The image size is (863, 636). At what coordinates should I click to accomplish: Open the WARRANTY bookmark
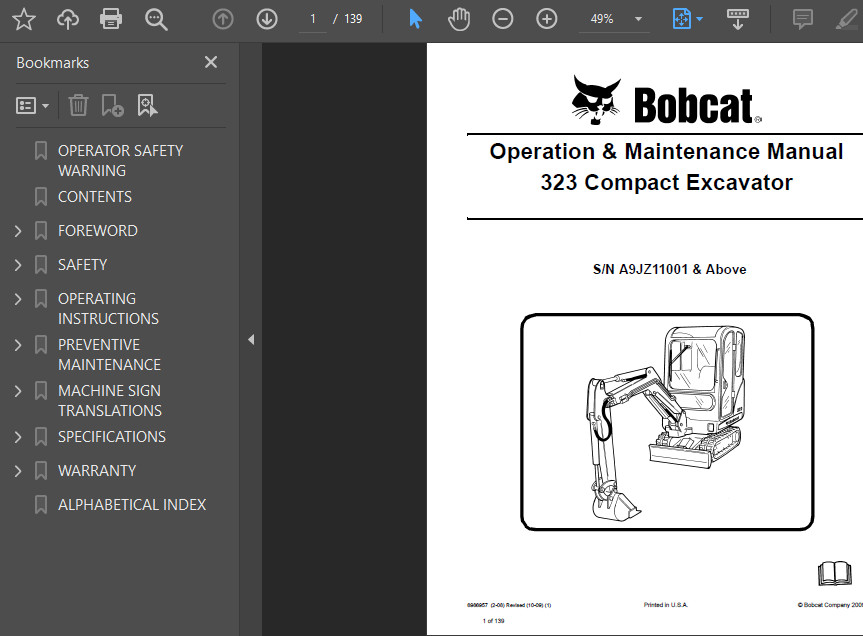tap(97, 471)
